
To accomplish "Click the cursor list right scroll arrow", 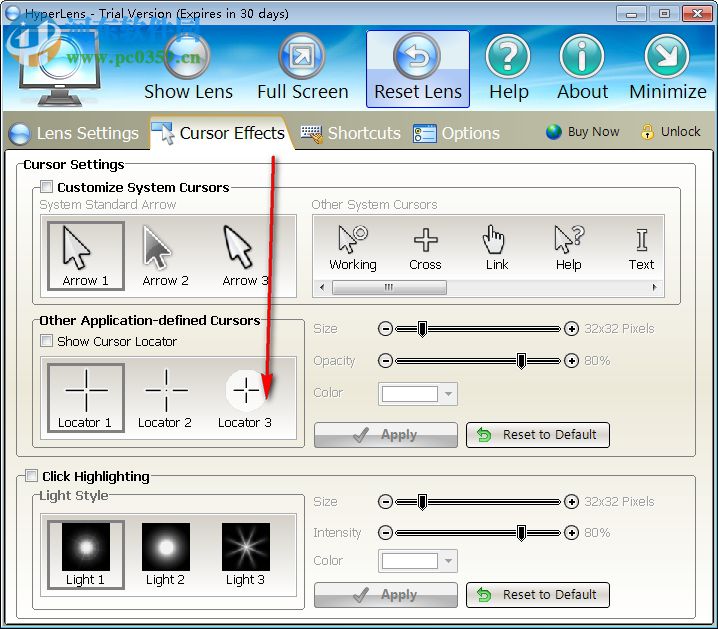I will [x=655, y=287].
